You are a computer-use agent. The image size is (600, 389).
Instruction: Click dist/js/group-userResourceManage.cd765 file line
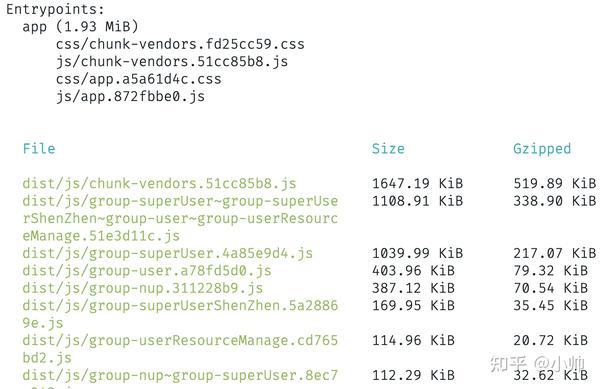click(180, 340)
